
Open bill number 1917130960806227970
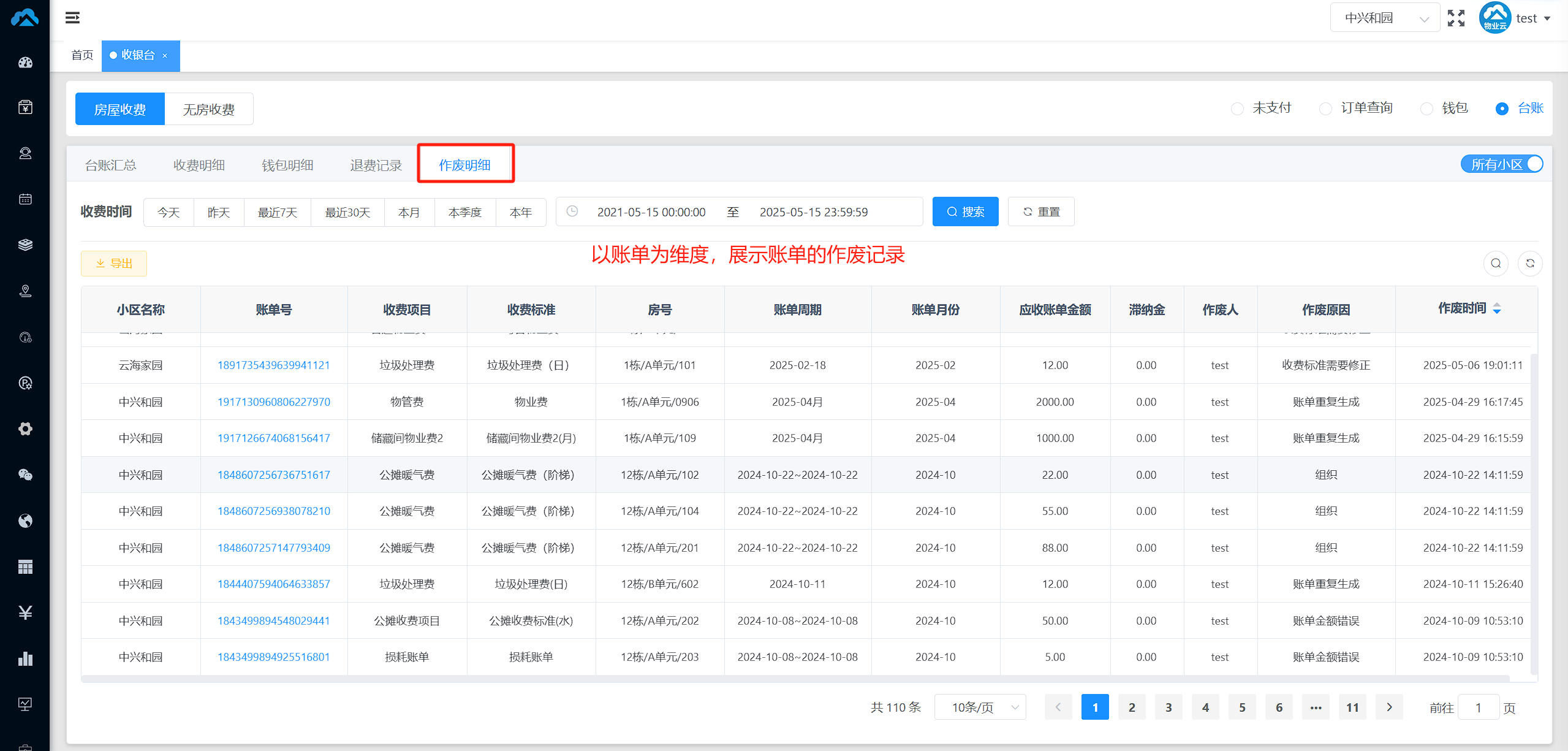click(274, 402)
